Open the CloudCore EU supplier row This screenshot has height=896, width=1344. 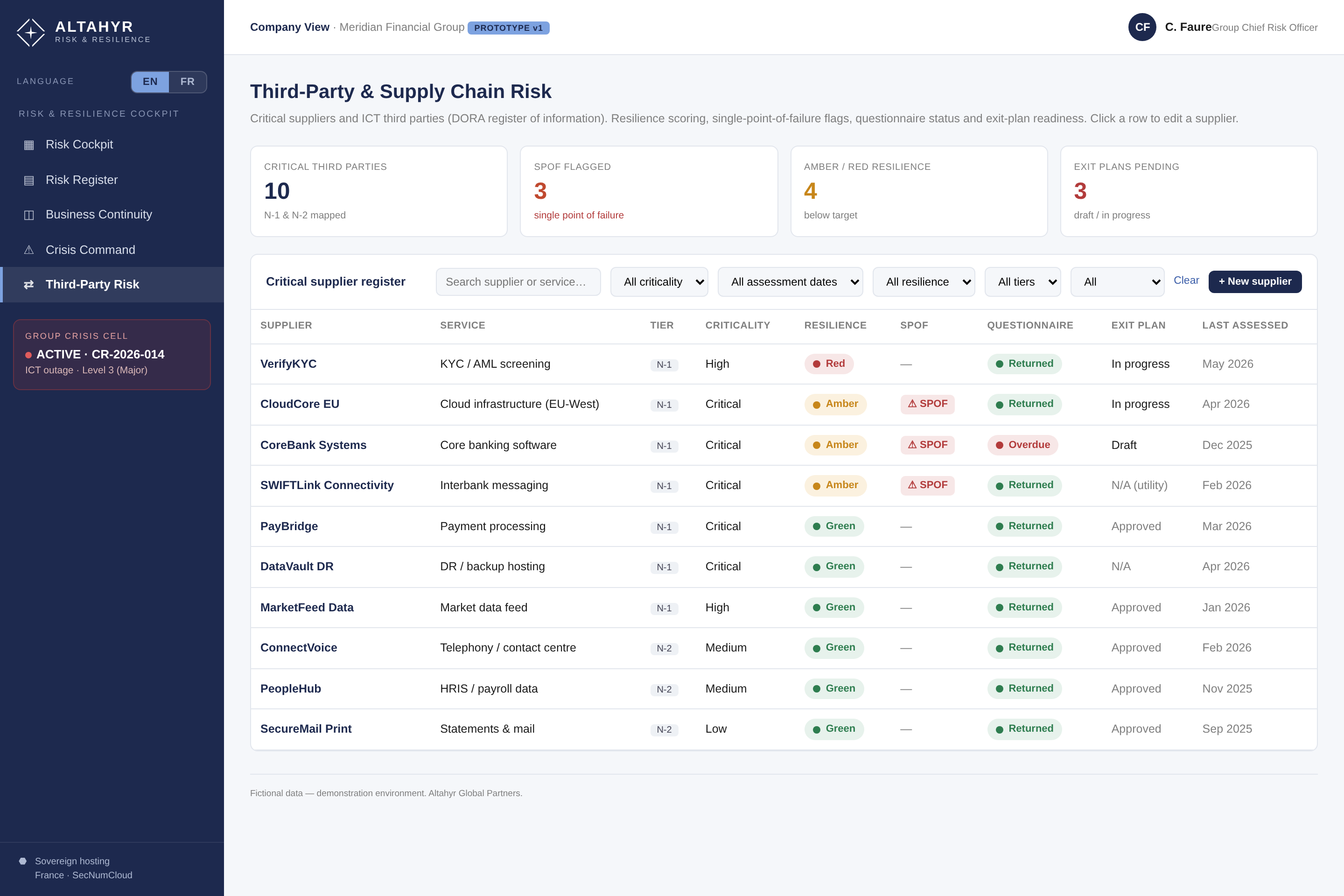(x=784, y=404)
